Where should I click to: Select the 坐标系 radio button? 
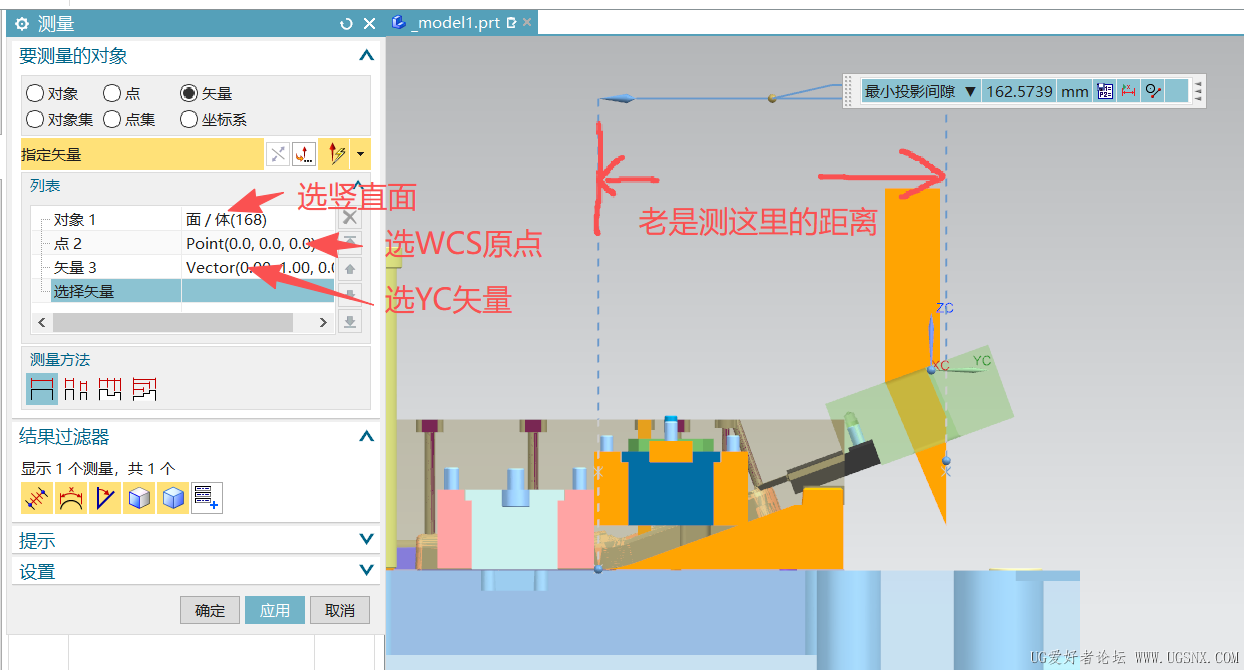coord(189,120)
